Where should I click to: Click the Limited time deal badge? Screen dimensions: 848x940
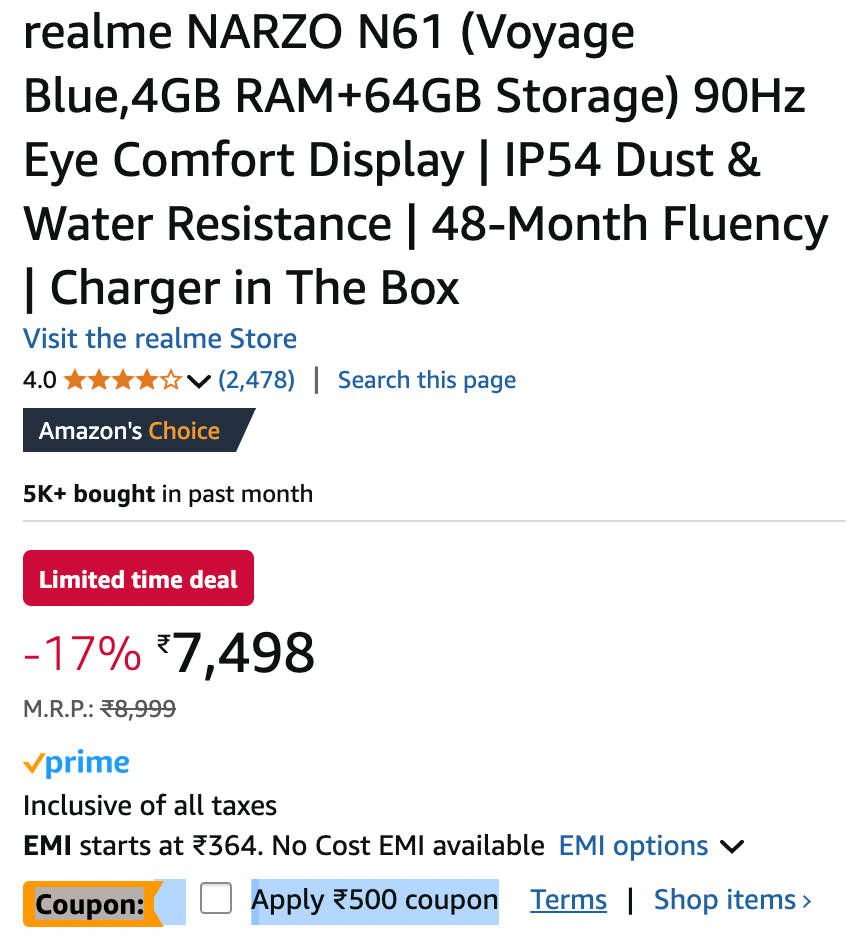[x=138, y=579]
